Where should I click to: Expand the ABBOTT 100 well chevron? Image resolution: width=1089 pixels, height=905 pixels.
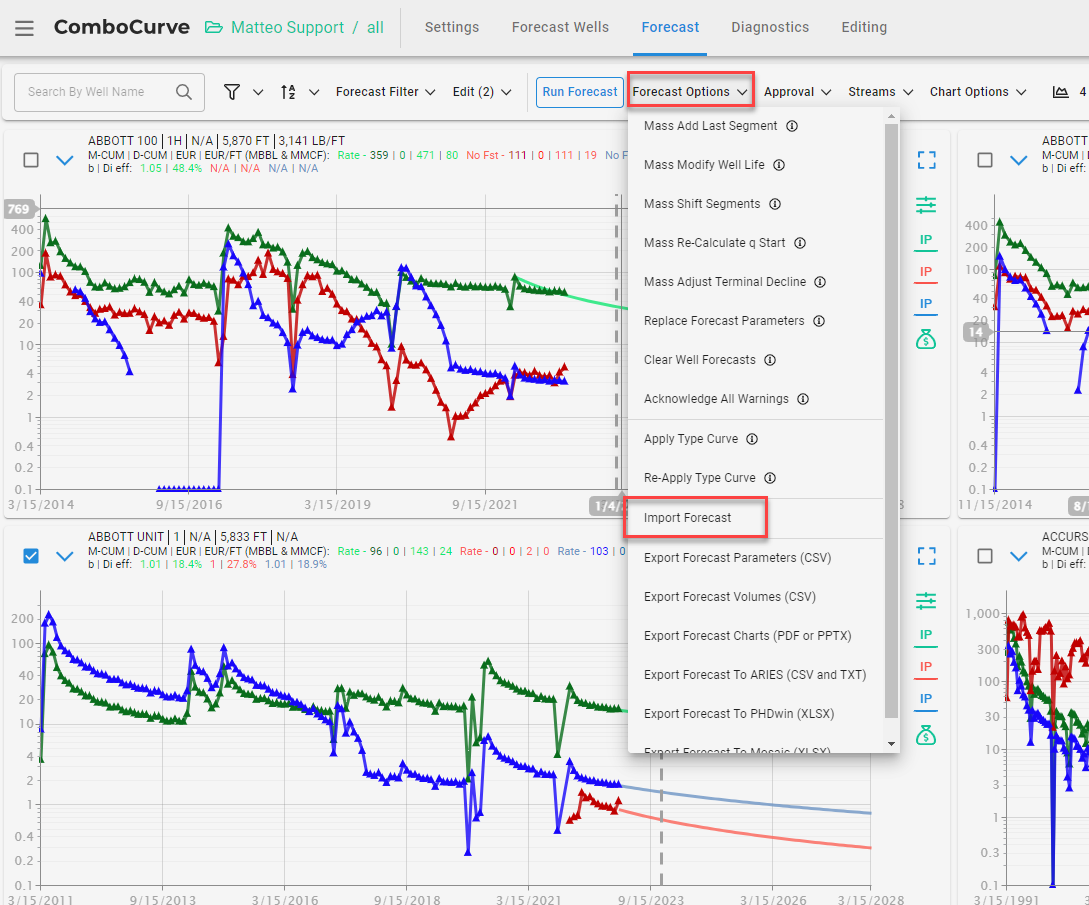click(x=65, y=160)
